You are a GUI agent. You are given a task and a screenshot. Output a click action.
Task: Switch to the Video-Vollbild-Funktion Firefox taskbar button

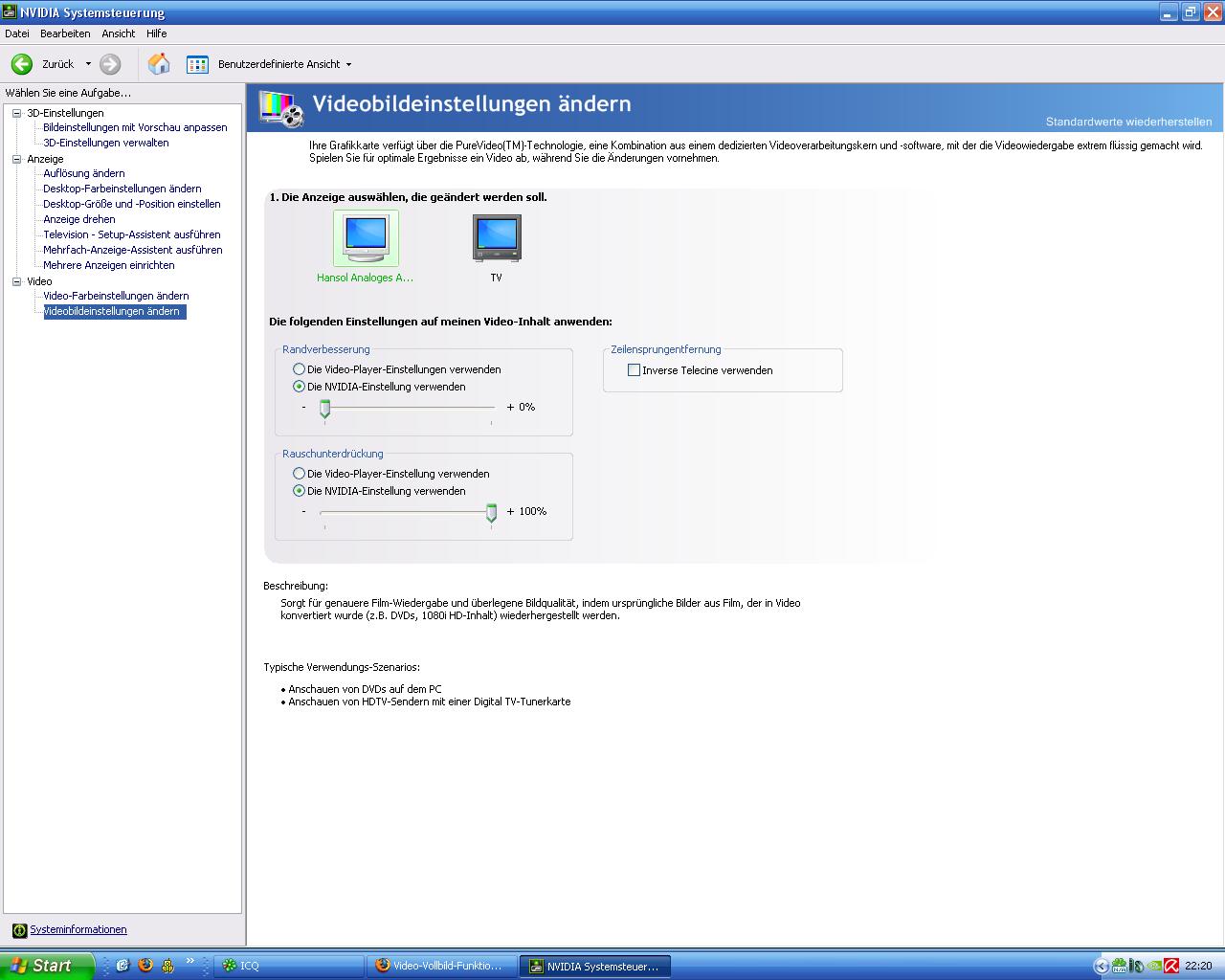(442, 966)
